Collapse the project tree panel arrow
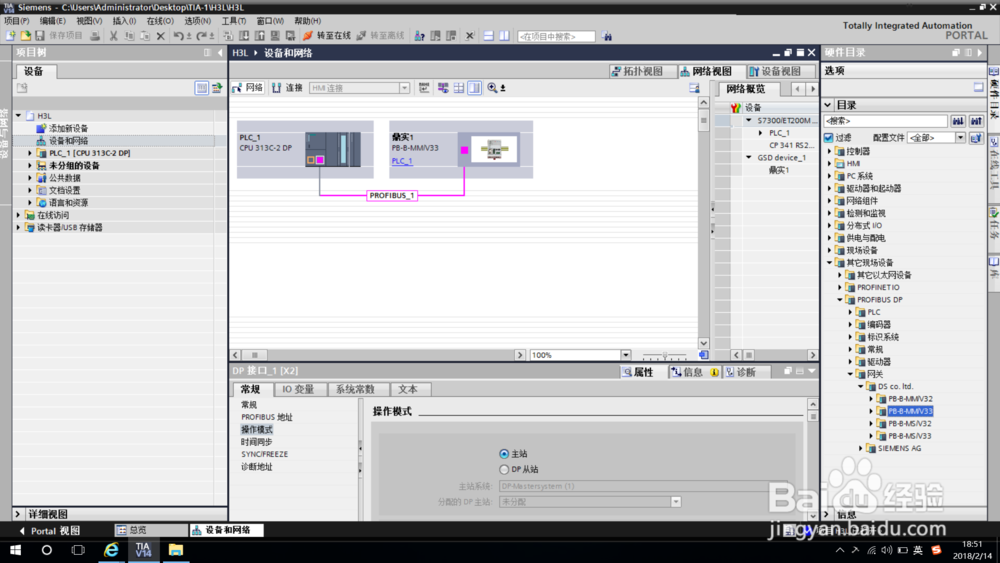Viewport: 1000px width, 563px height. (221, 53)
